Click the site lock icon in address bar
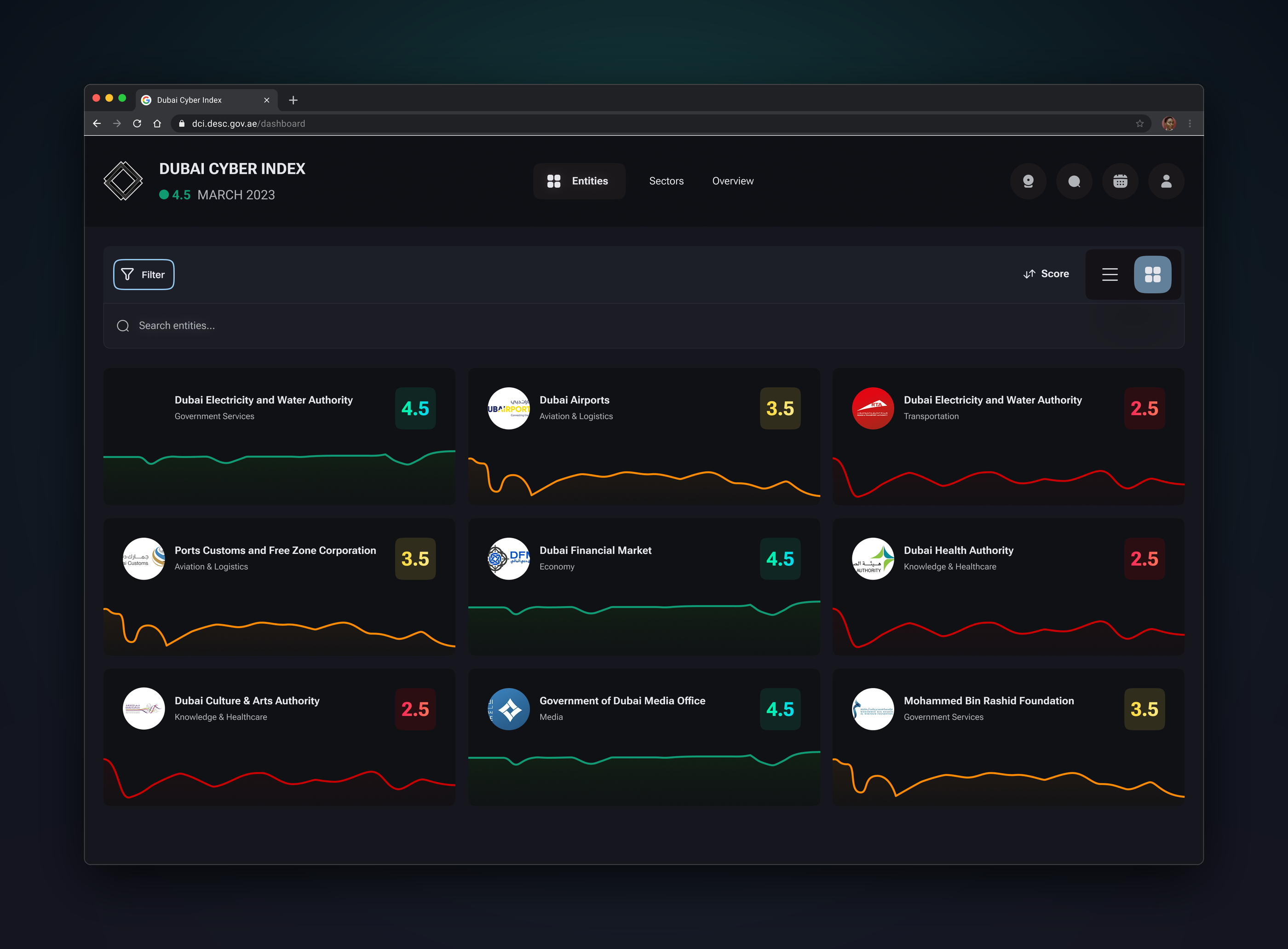The height and width of the screenshot is (949, 1288). pyautogui.click(x=182, y=123)
